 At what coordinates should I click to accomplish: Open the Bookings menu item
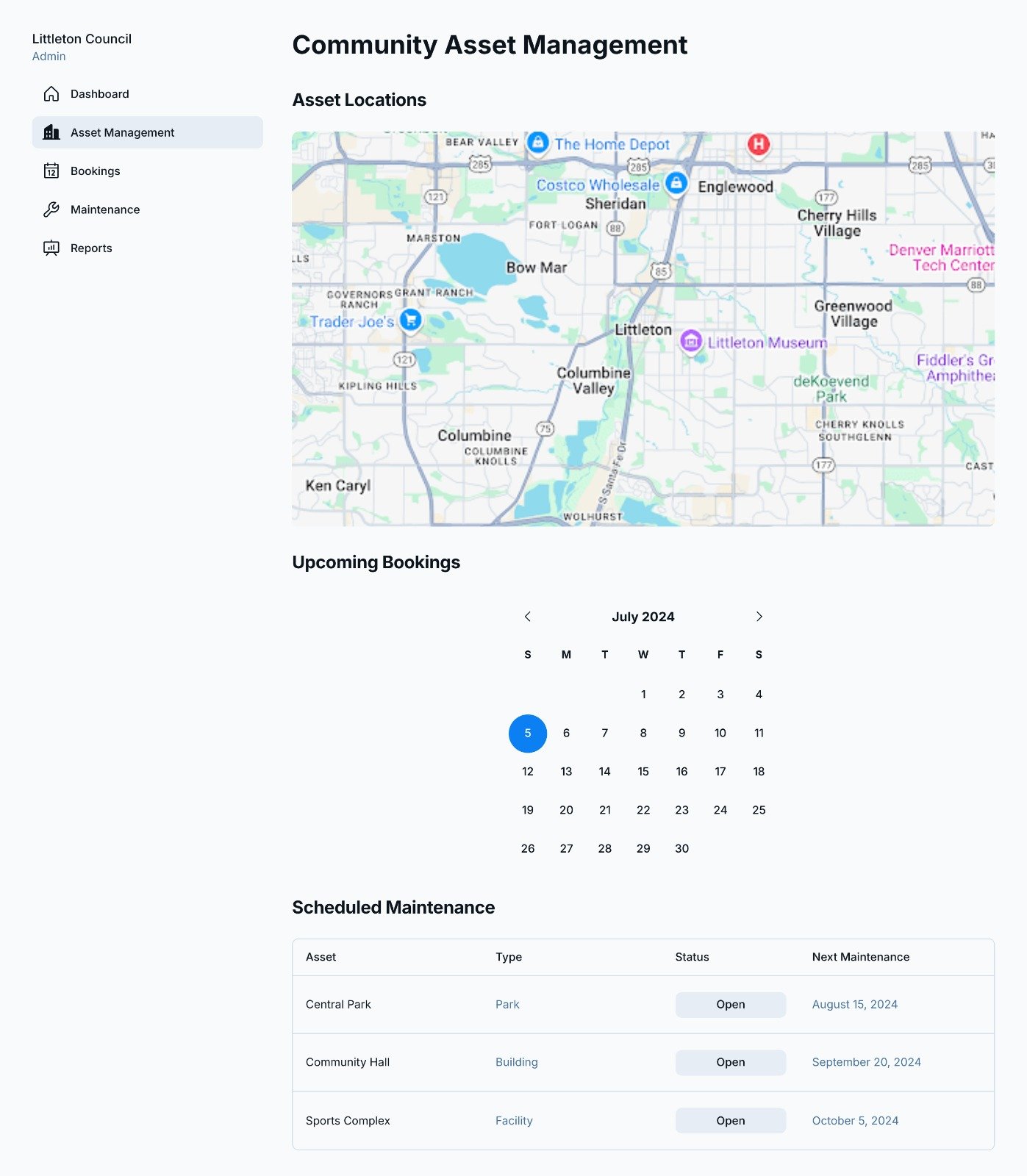[x=95, y=171]
